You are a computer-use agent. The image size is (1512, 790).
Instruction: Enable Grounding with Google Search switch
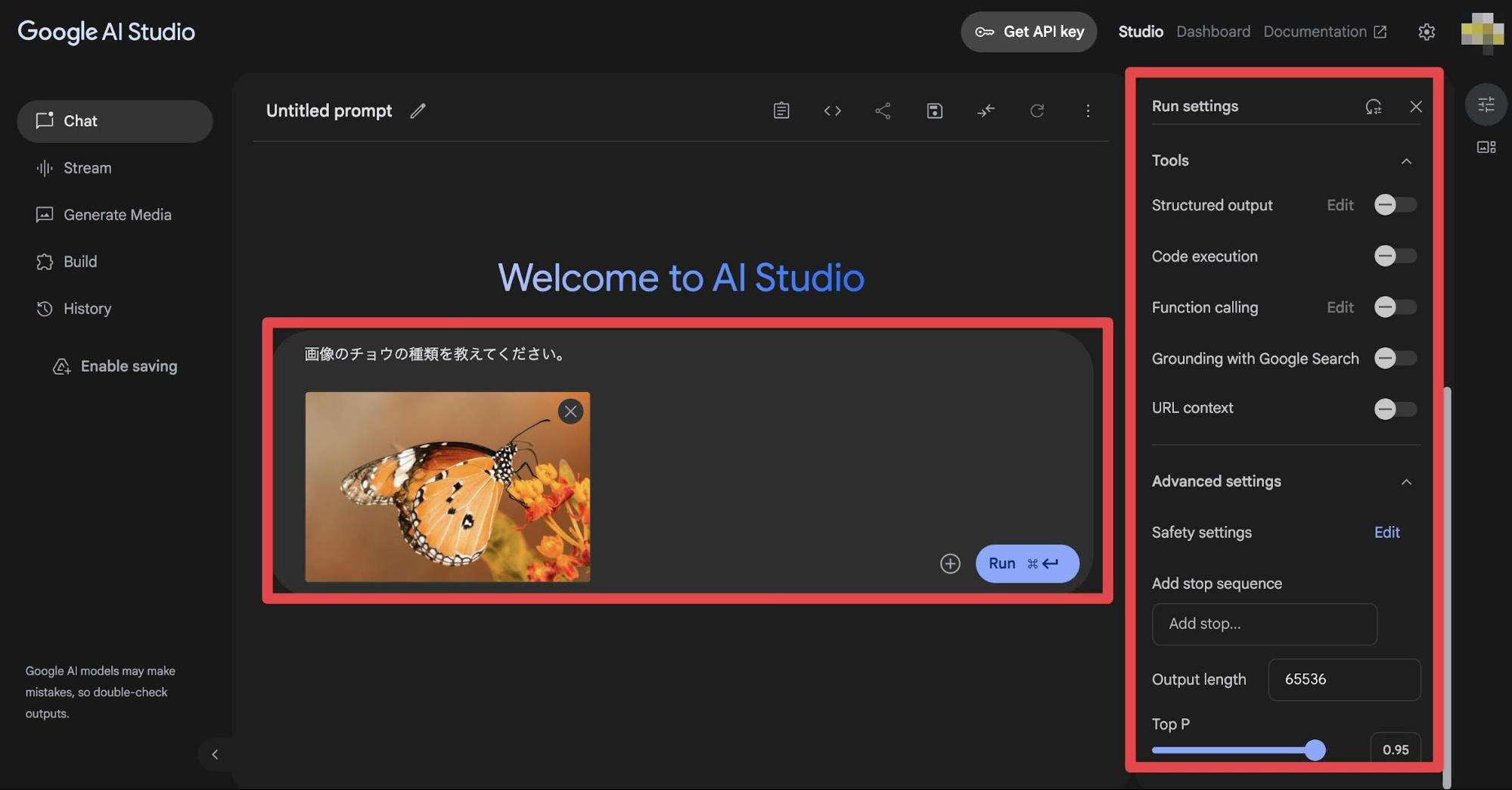[1395, 359]
